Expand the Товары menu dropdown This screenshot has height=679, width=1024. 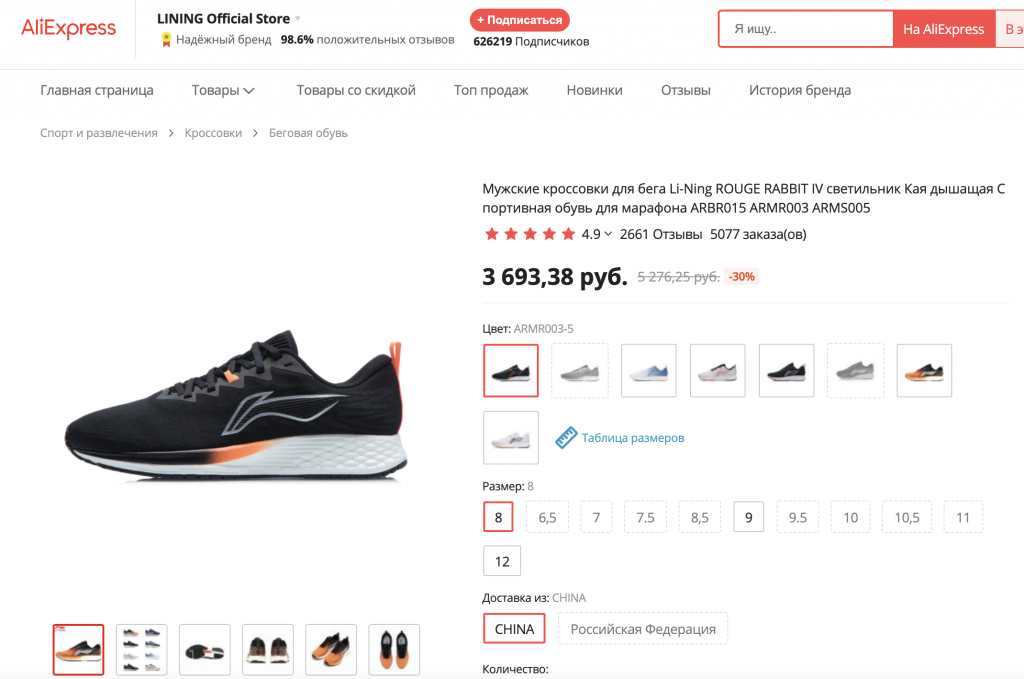249,91
